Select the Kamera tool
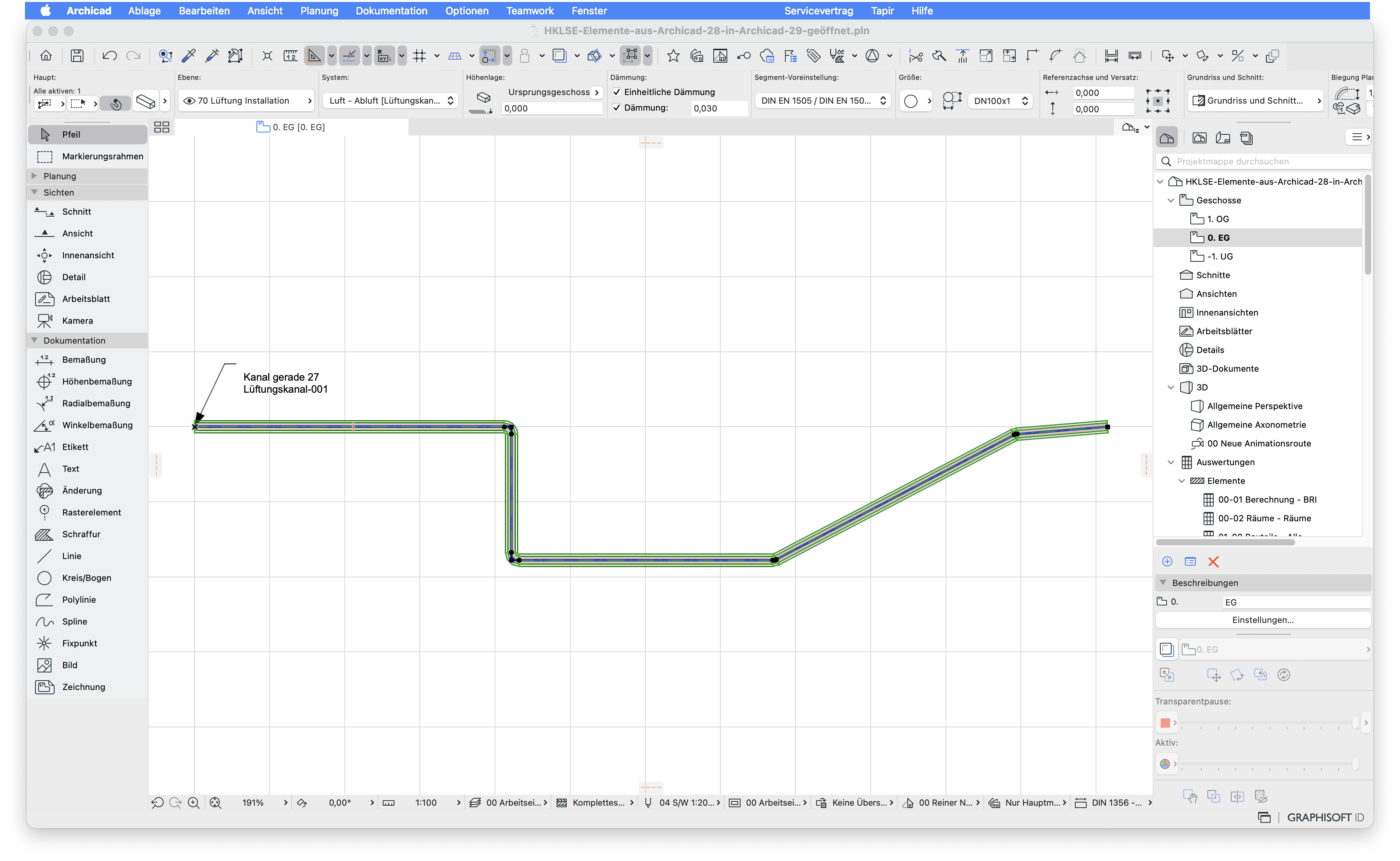Viewport: 1400px width, 861px height. [87, 321]
